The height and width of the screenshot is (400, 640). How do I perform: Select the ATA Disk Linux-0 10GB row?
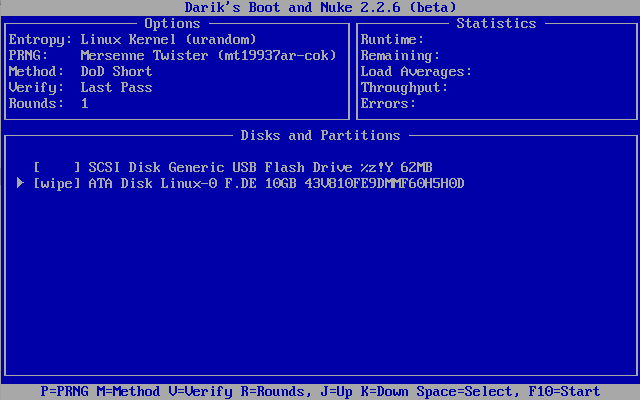click(276, 183)
